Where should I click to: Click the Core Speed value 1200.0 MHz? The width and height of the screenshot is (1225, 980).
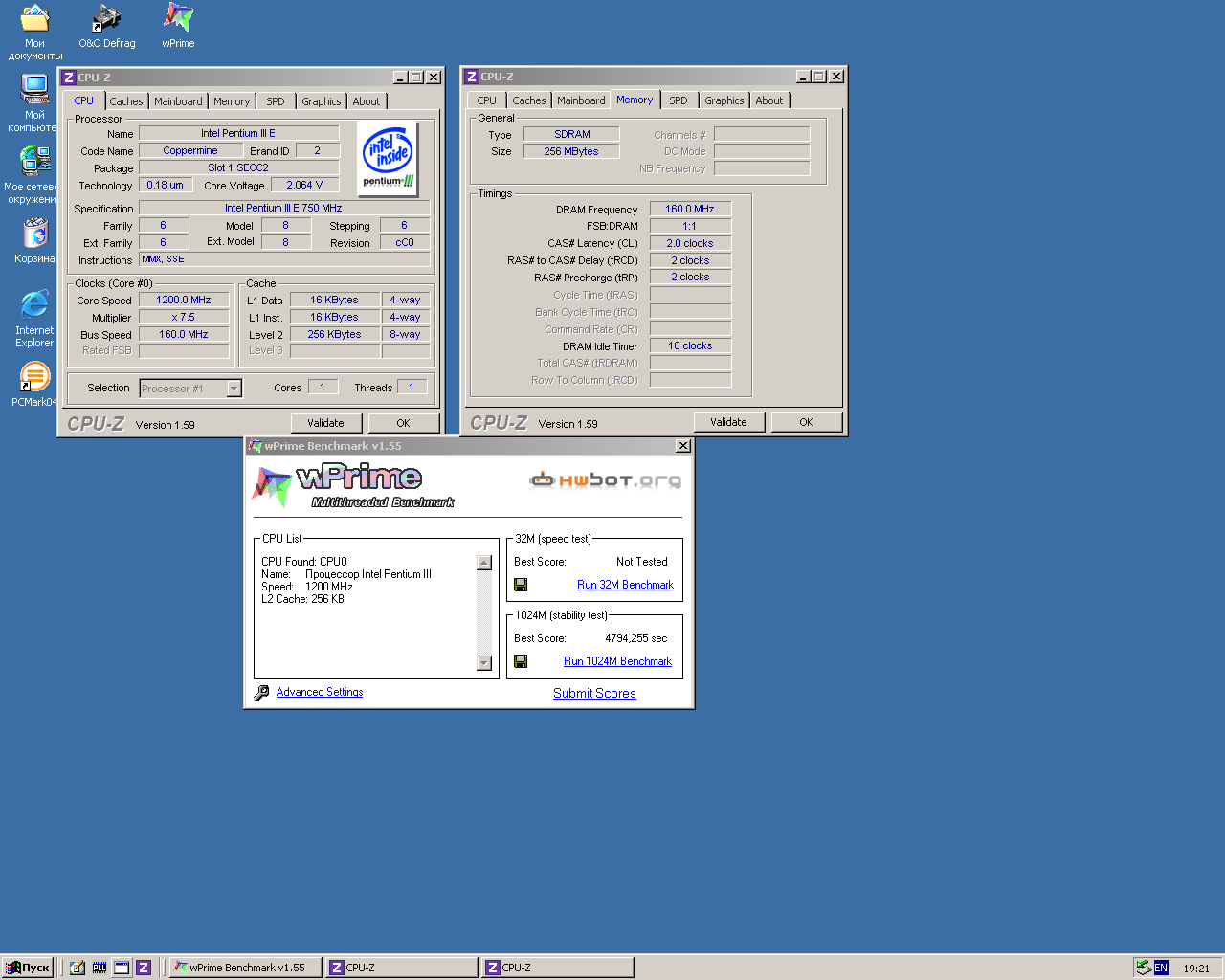point(184,300)
